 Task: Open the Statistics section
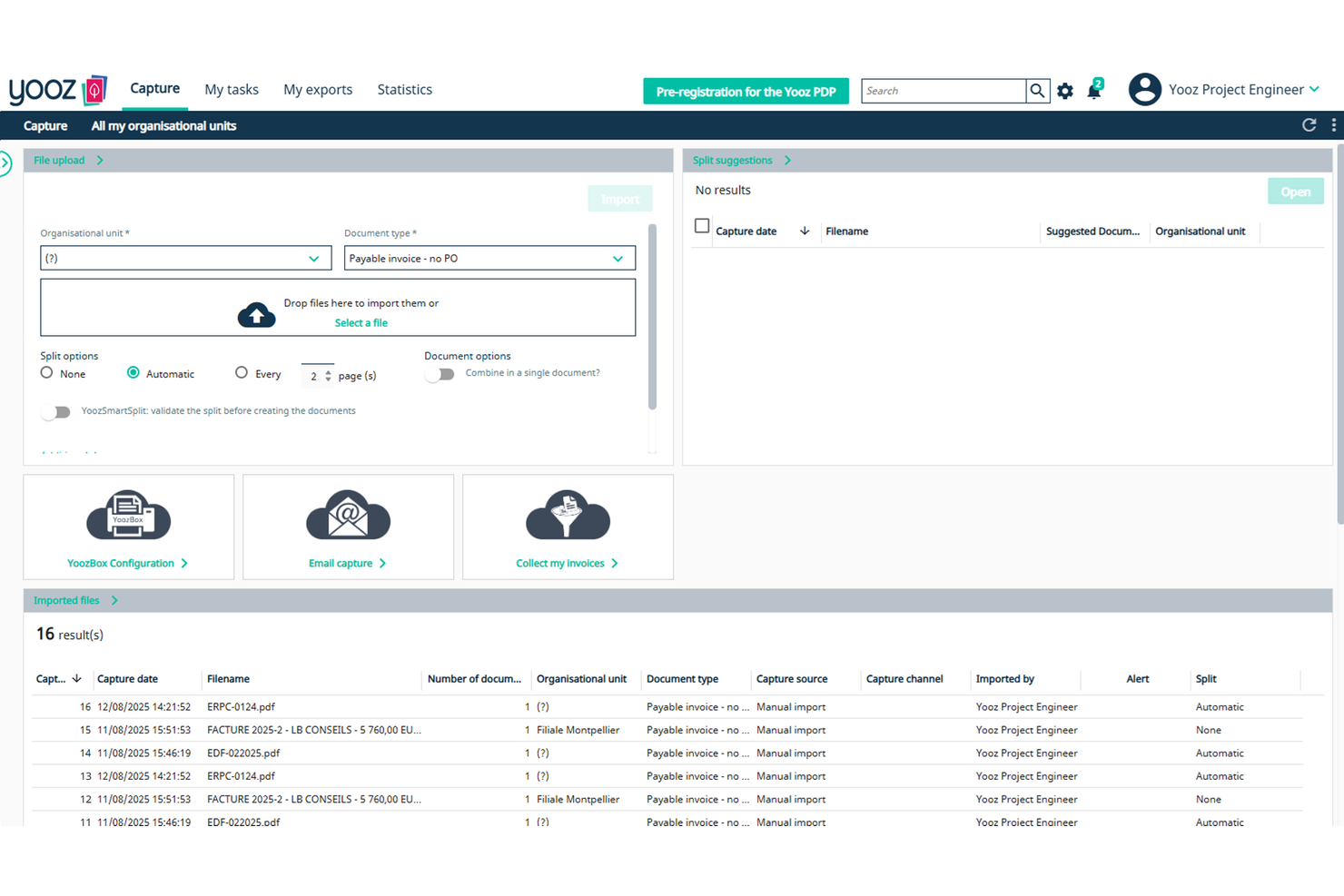[404, 89]
